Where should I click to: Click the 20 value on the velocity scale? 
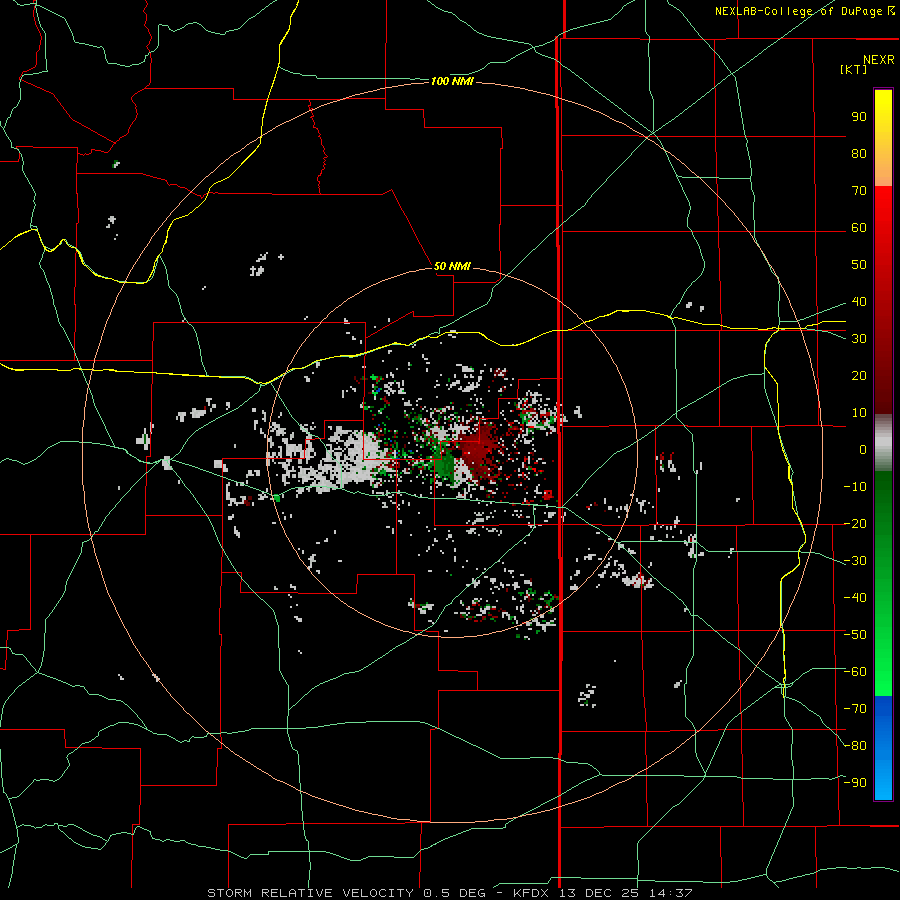point(859,375)
